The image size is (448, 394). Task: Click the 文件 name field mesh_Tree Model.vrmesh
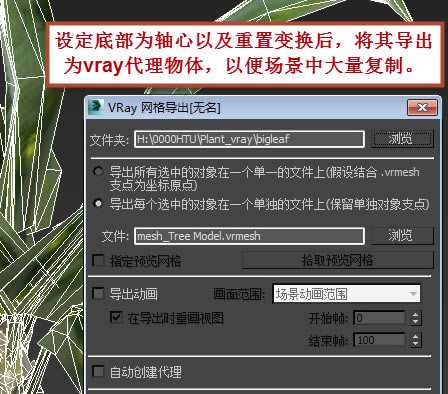[x=249, y=236]
